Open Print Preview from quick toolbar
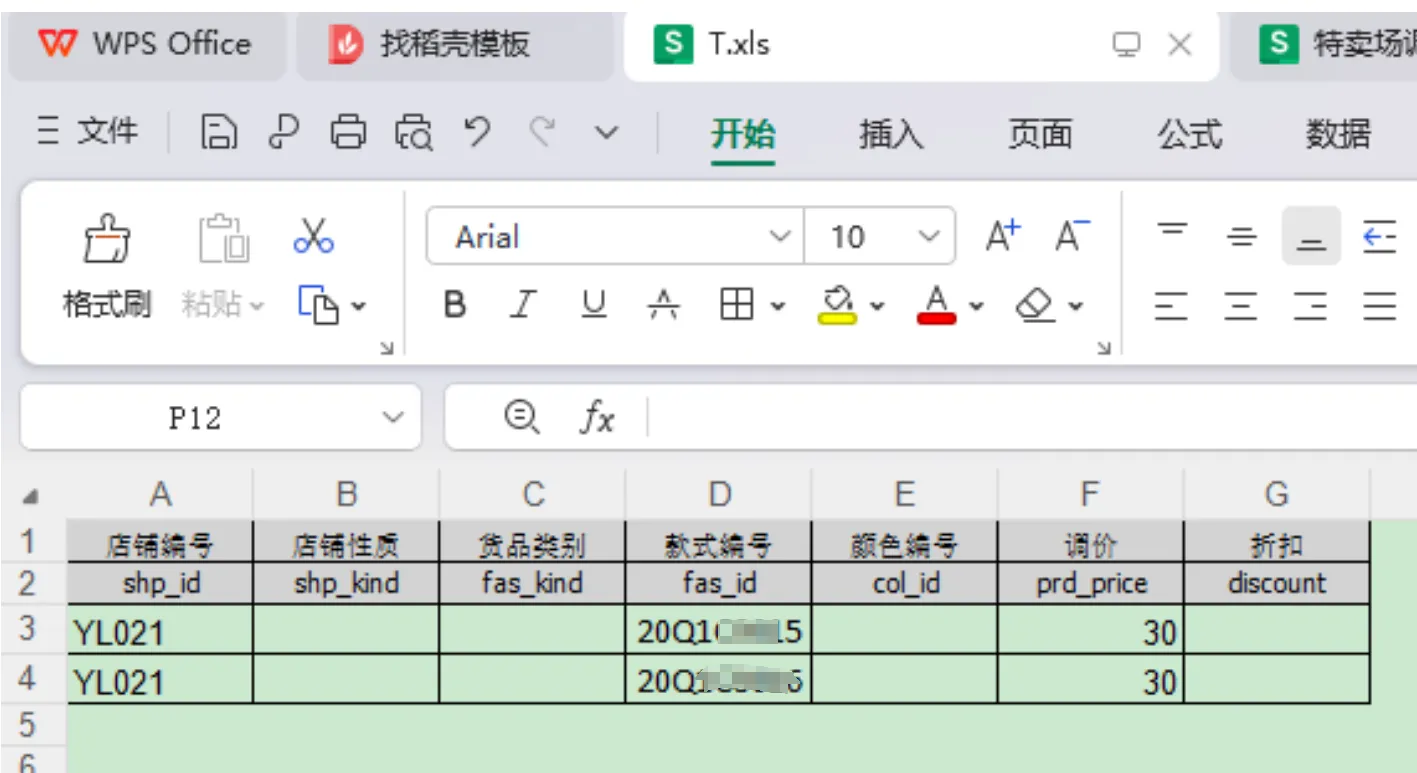The width and height of the screenshot is (1417, 773). click(x=413, y=132)
